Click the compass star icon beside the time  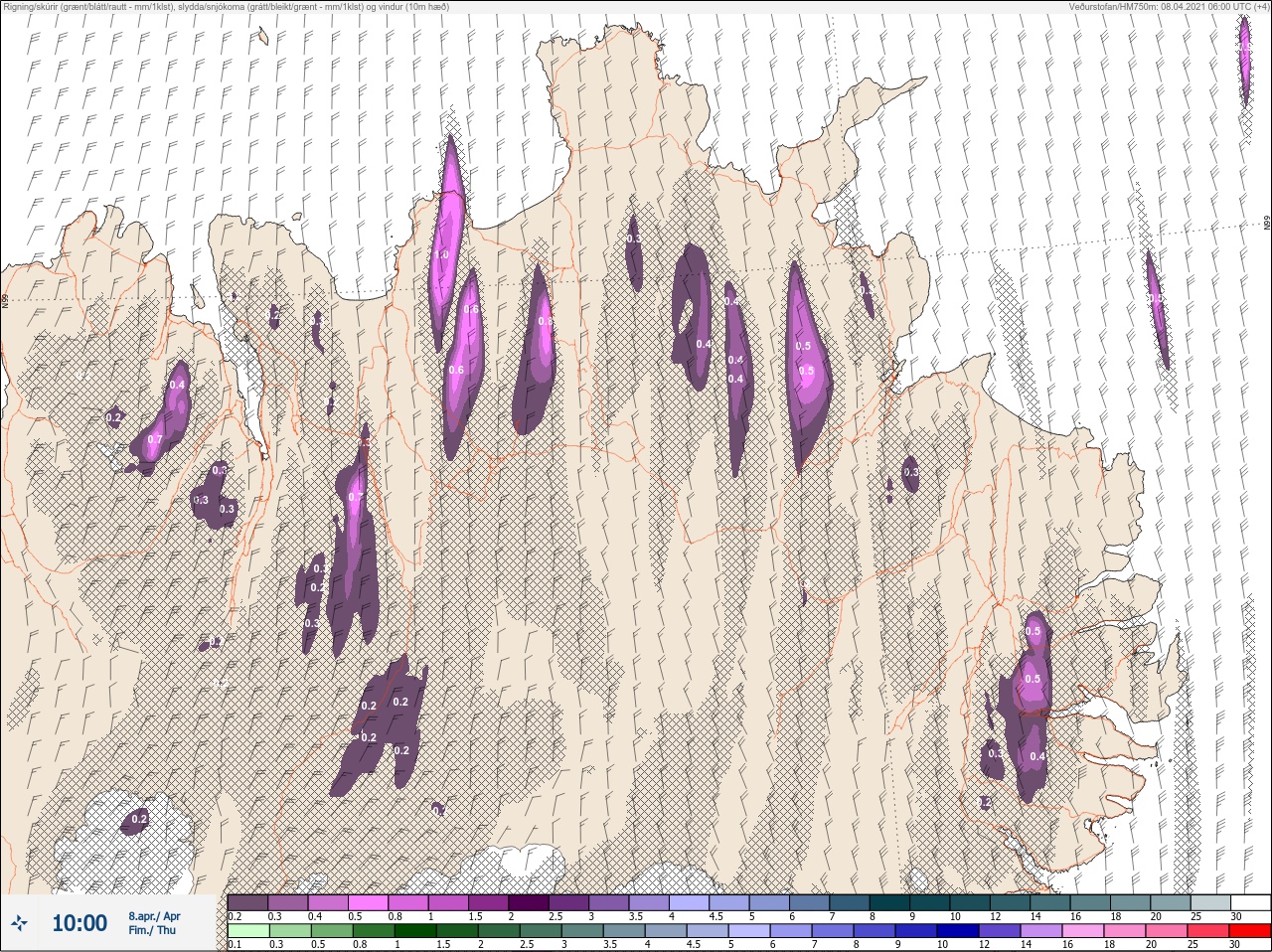click(x=19, y=923)
